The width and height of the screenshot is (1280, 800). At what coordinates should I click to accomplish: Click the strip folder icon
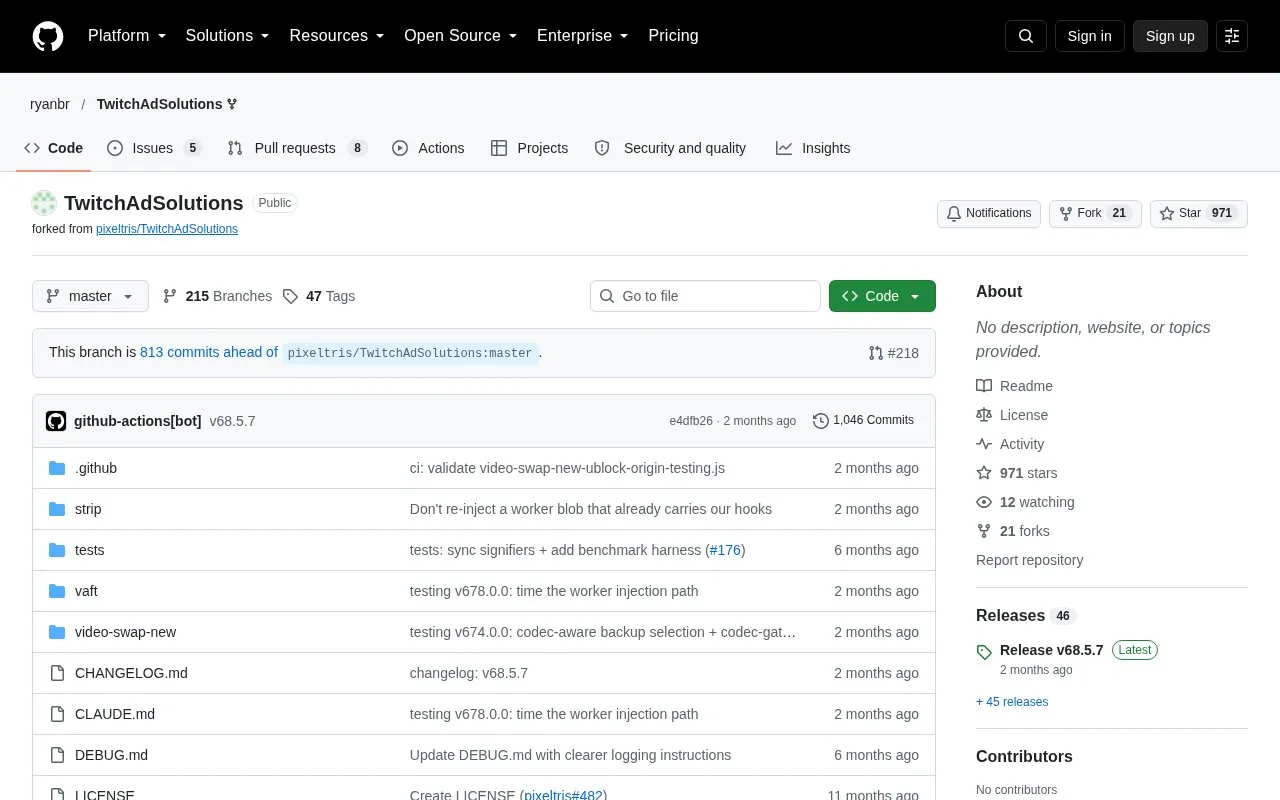point(57,509)
